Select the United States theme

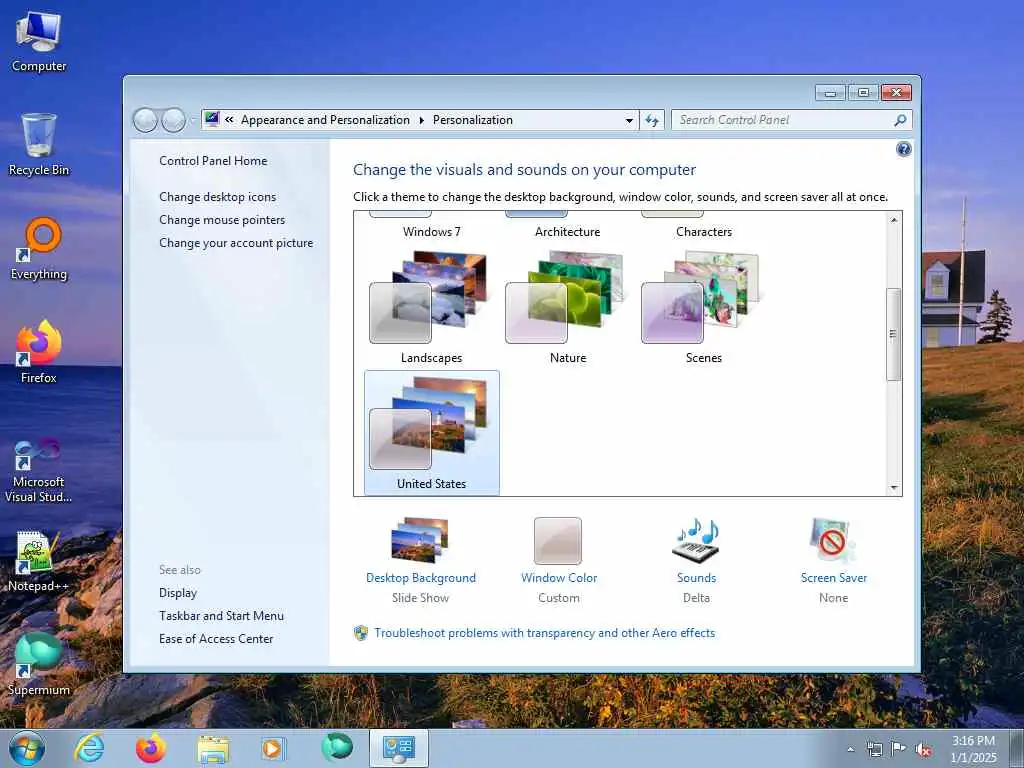click(x=432, y=433)
